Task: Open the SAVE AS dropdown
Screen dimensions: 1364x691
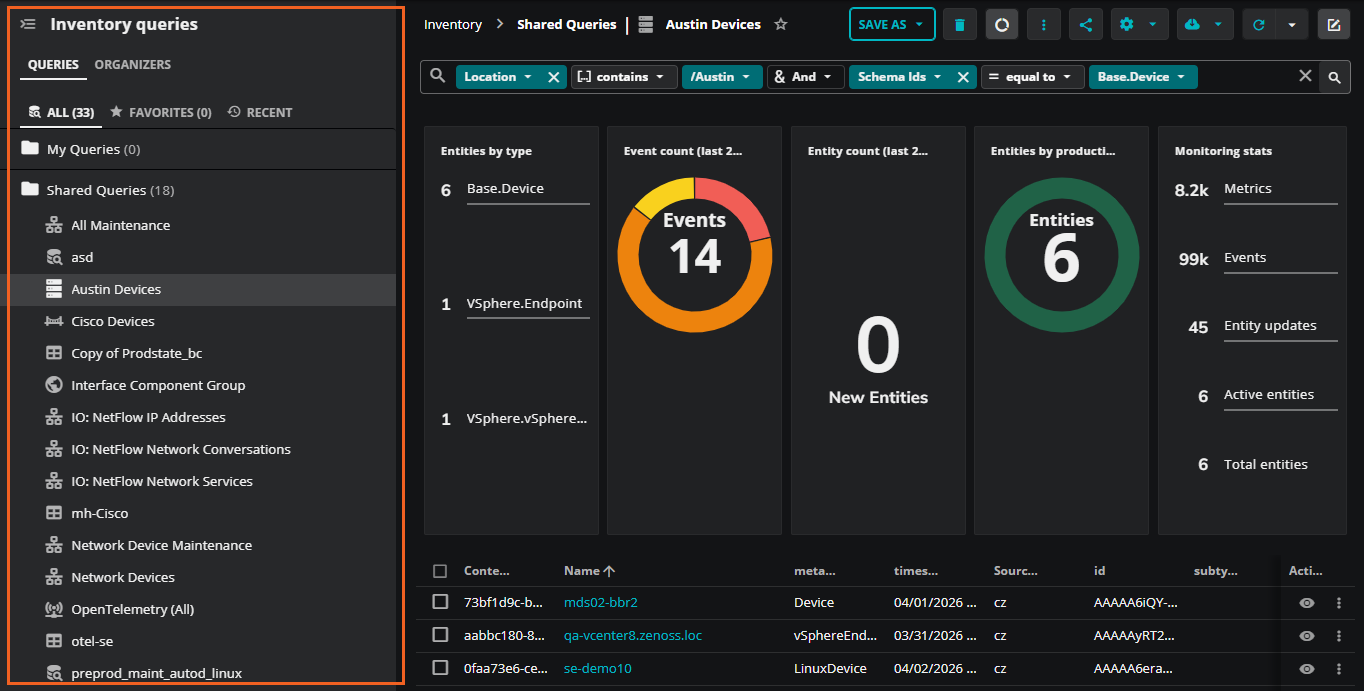Action: [891, 25]
